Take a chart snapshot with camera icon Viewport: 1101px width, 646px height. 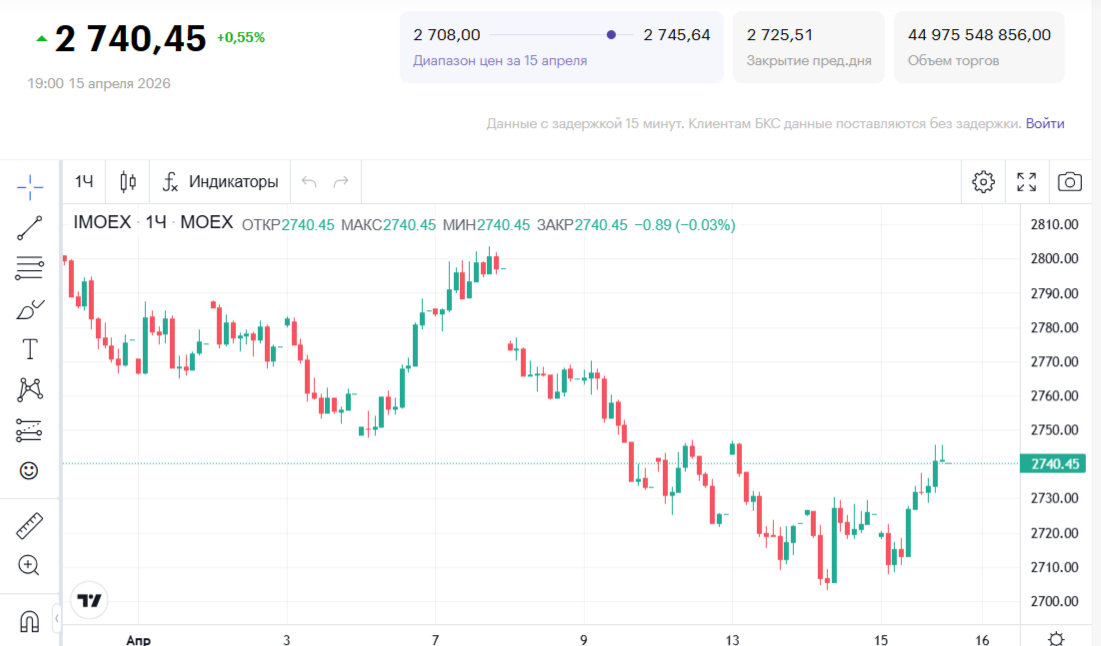pos(1069,182)
